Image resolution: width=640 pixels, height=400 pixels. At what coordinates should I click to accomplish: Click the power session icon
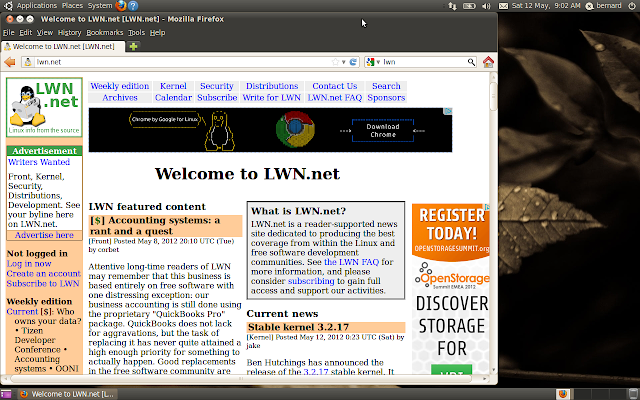(x=632, y=6)
